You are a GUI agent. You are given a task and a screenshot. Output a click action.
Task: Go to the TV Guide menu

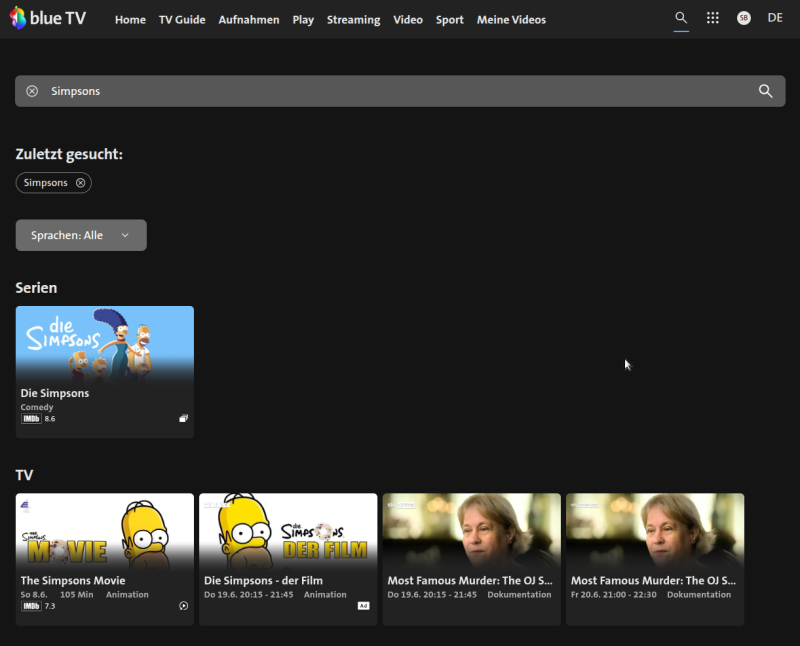pyautogui.click(x=182, y=20)
